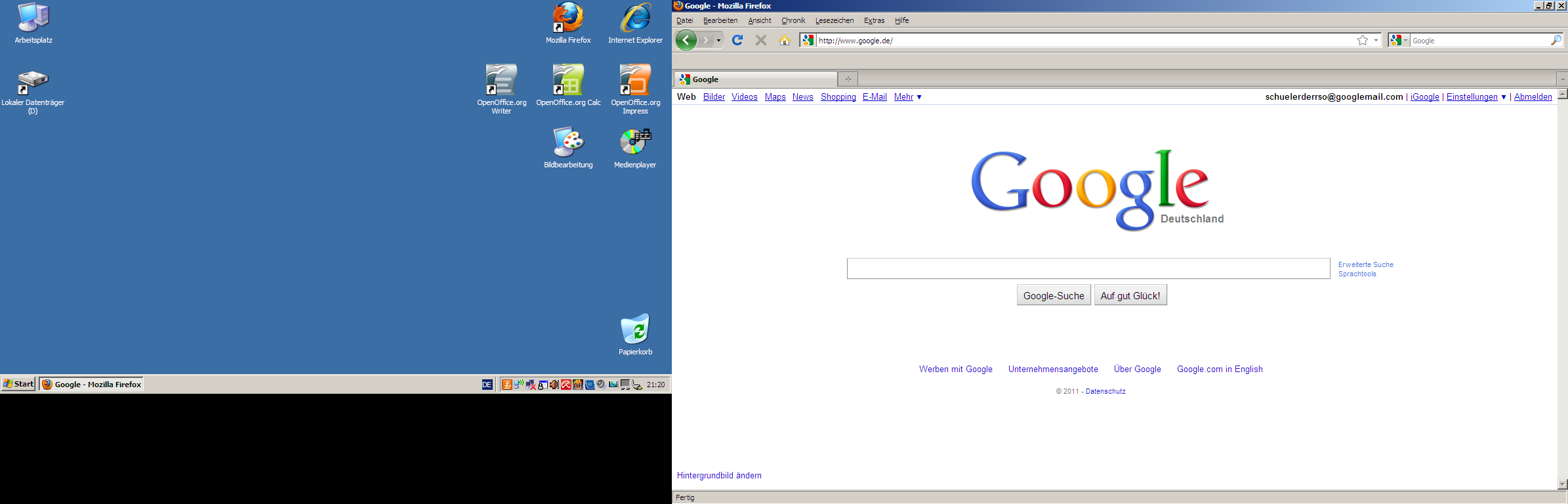Open OpenOffice.org Writer desktop icon

pos(501,81)
